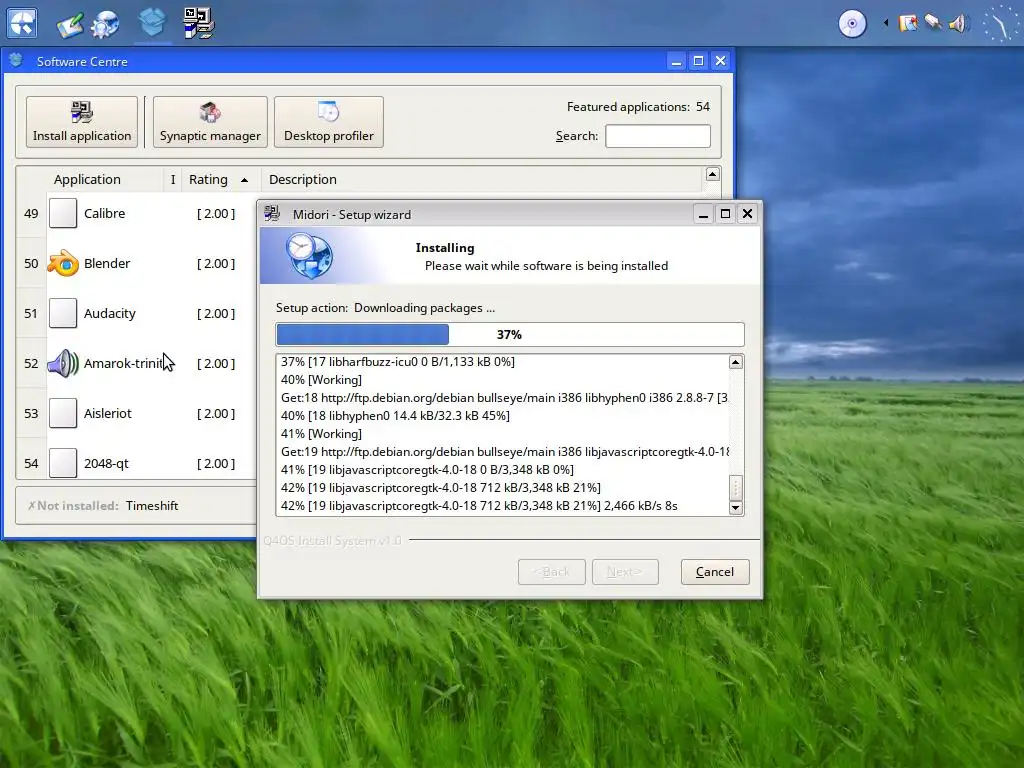Viewport: 1024px width, 768px height.
Task: Select the Aisleriot icon placeholder
Action: point(63,413)
